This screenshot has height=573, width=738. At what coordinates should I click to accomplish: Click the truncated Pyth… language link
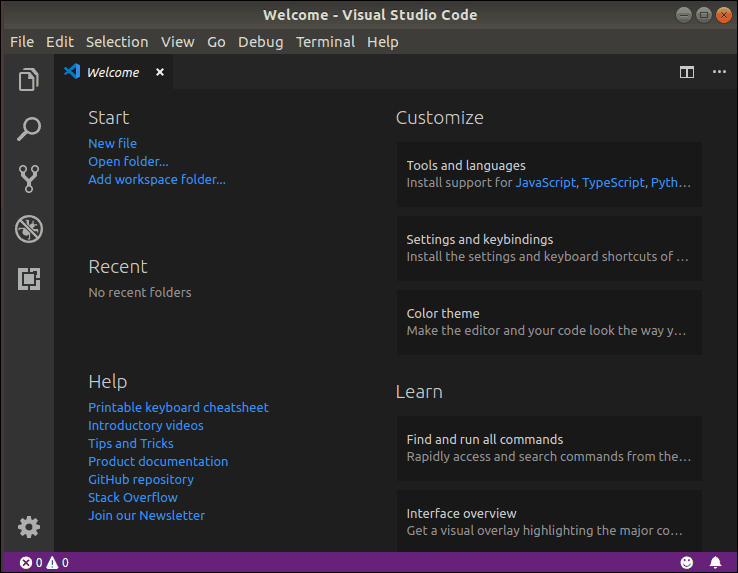pos(671,183)
